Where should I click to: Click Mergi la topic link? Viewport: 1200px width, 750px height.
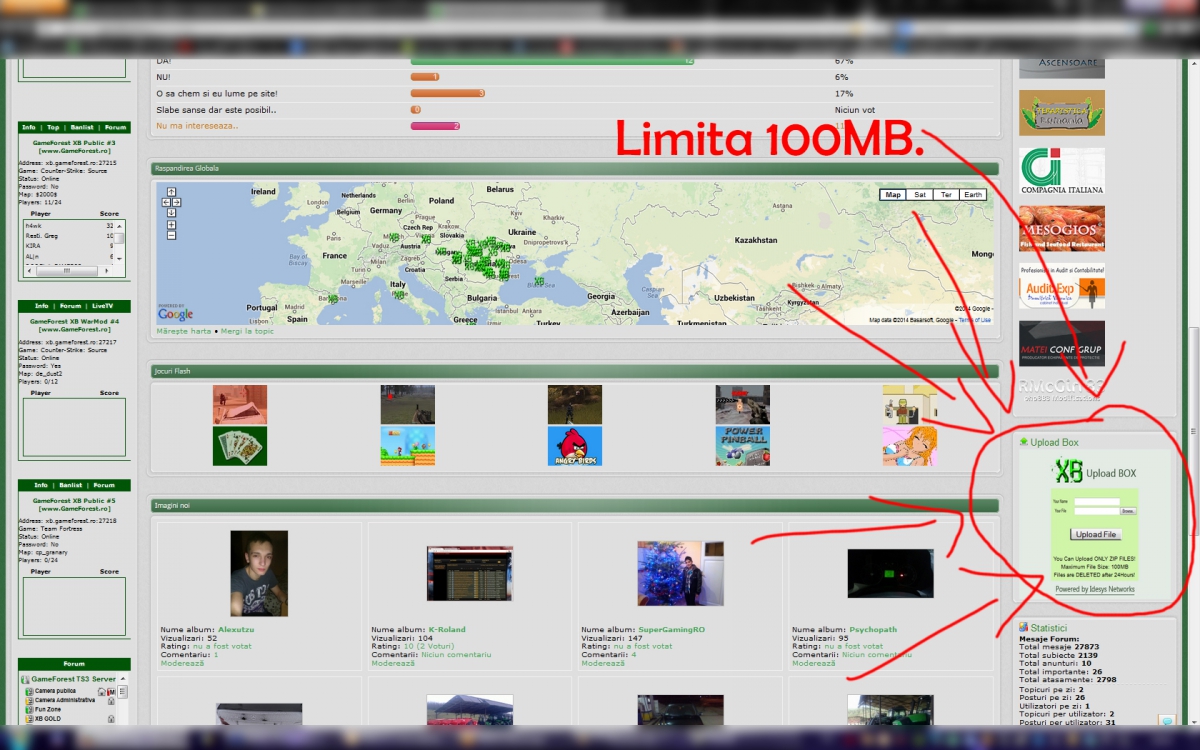click(x=247, y=331)
